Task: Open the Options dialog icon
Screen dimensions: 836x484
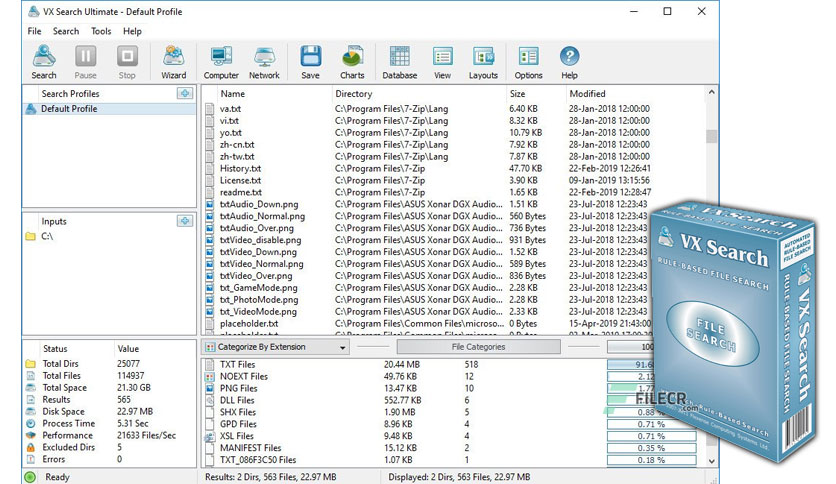Action: click(x=528, y=62)
